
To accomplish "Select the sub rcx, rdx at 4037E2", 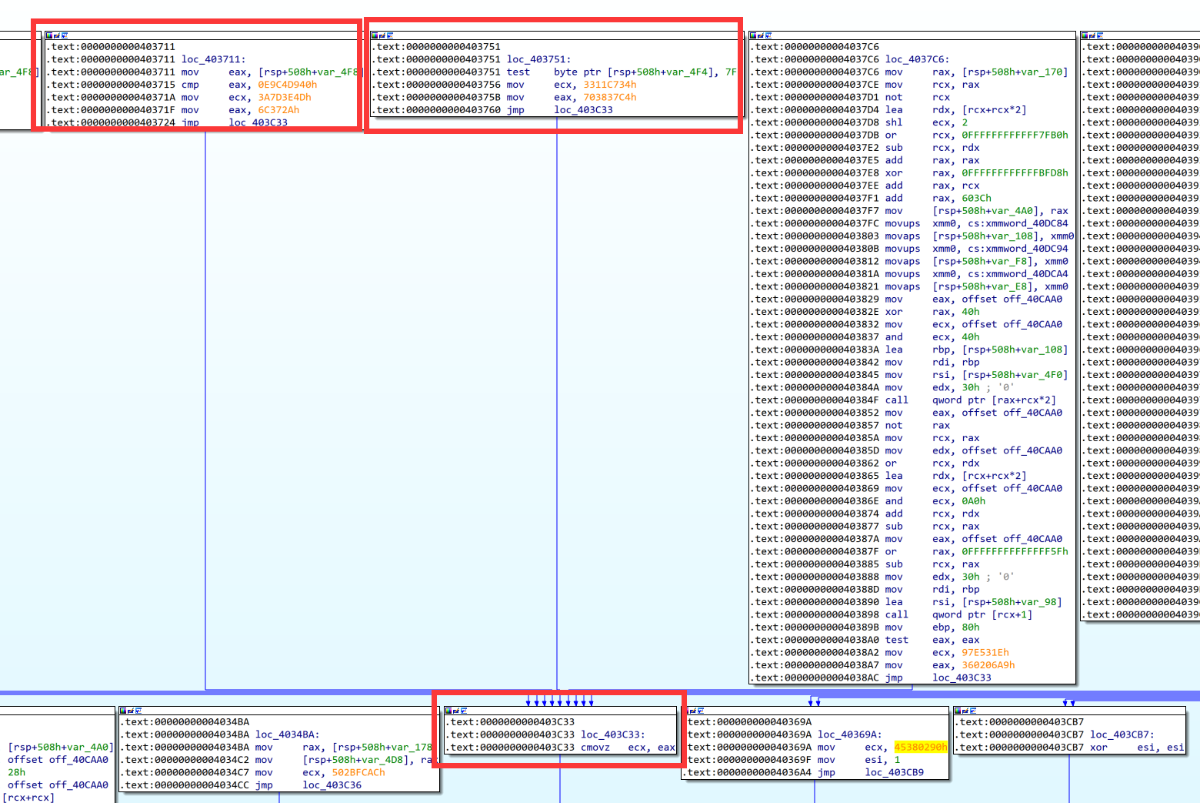I will [867, 148].
